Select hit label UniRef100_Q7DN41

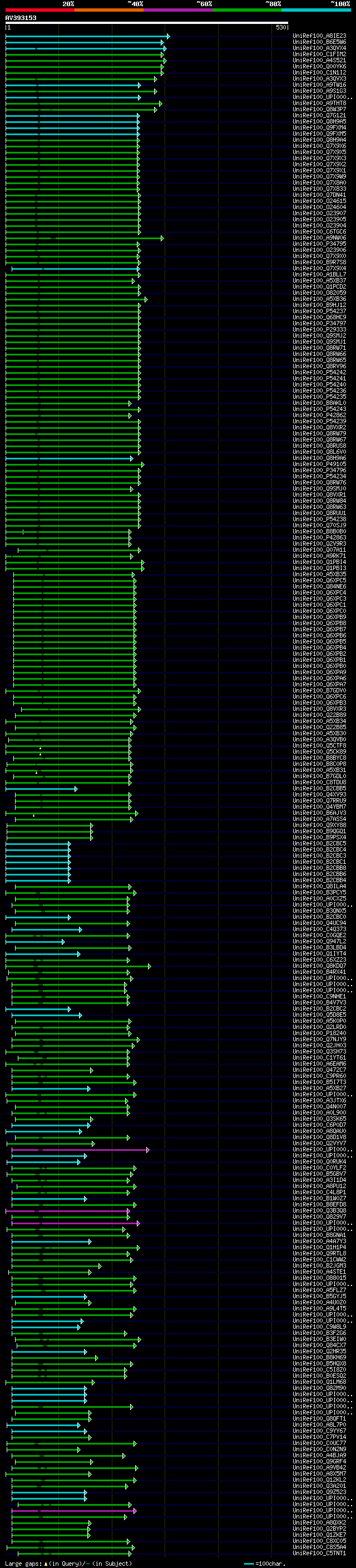click(319, 195)
